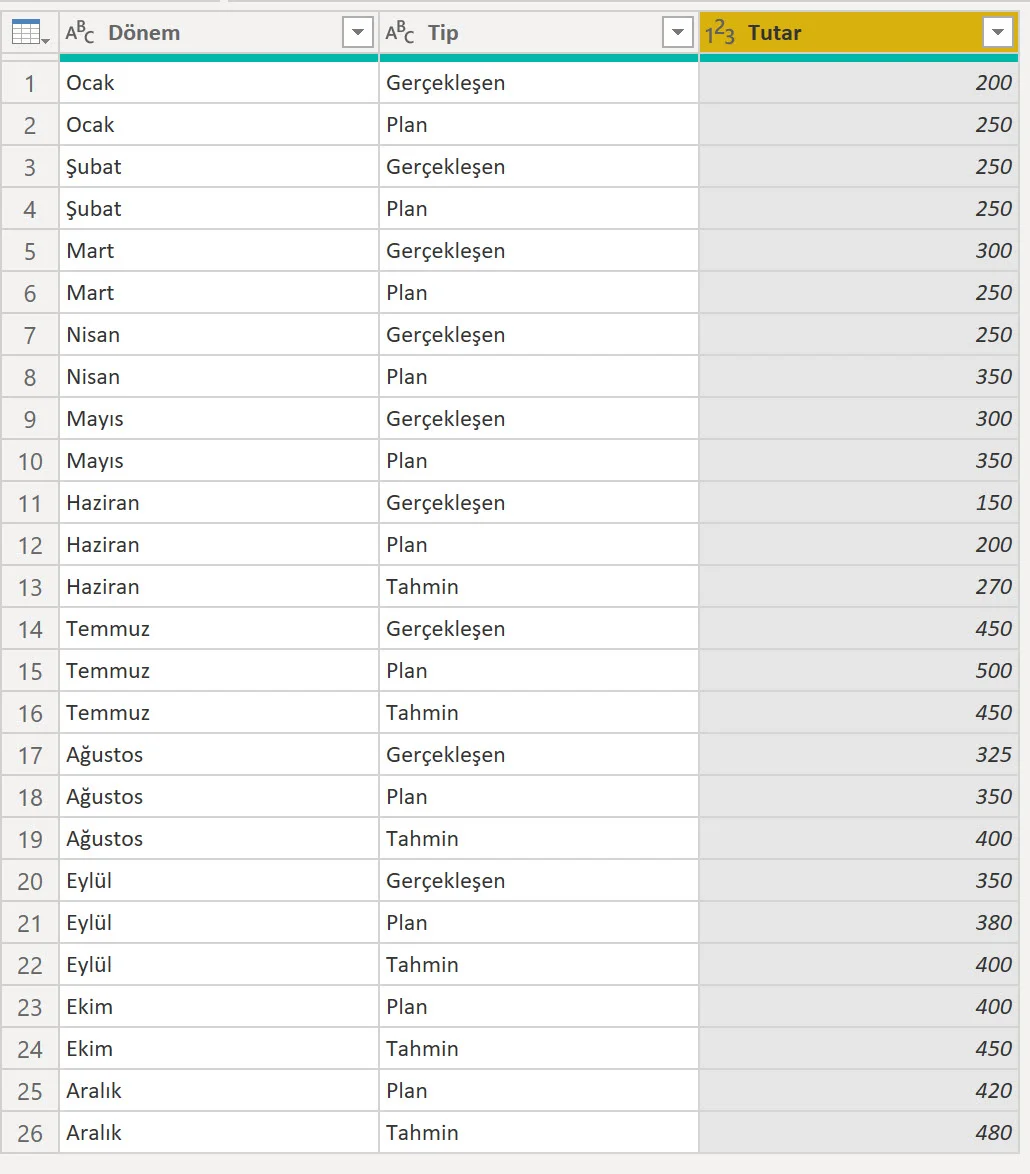This screenshot has width=1030, height=1174.
Task: Select the Tip column header
Action: click(x=520, y=33)
